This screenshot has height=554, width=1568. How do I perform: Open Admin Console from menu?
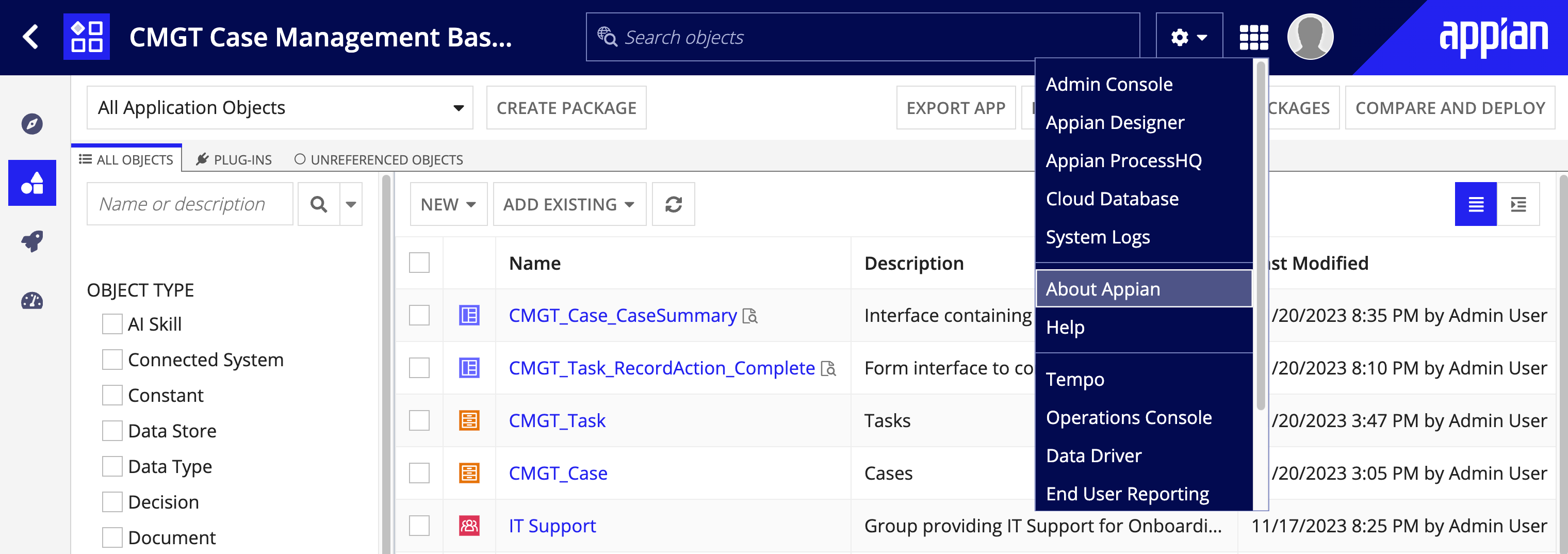click(1144, 84)
